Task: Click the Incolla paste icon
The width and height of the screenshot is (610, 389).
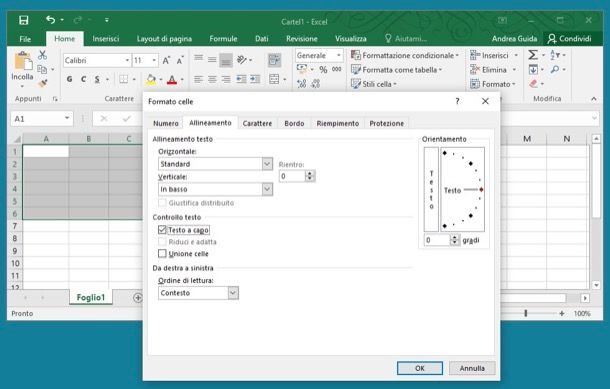Action: pos(23,61)
